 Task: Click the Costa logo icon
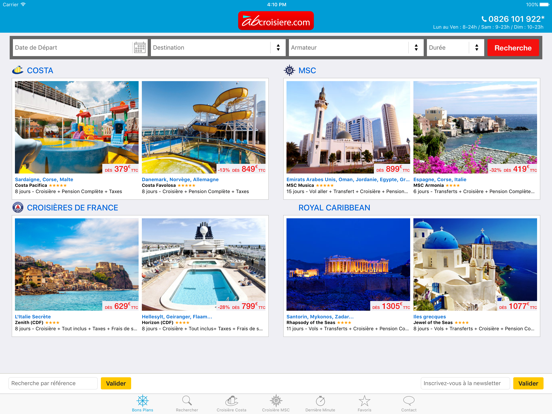18,70
